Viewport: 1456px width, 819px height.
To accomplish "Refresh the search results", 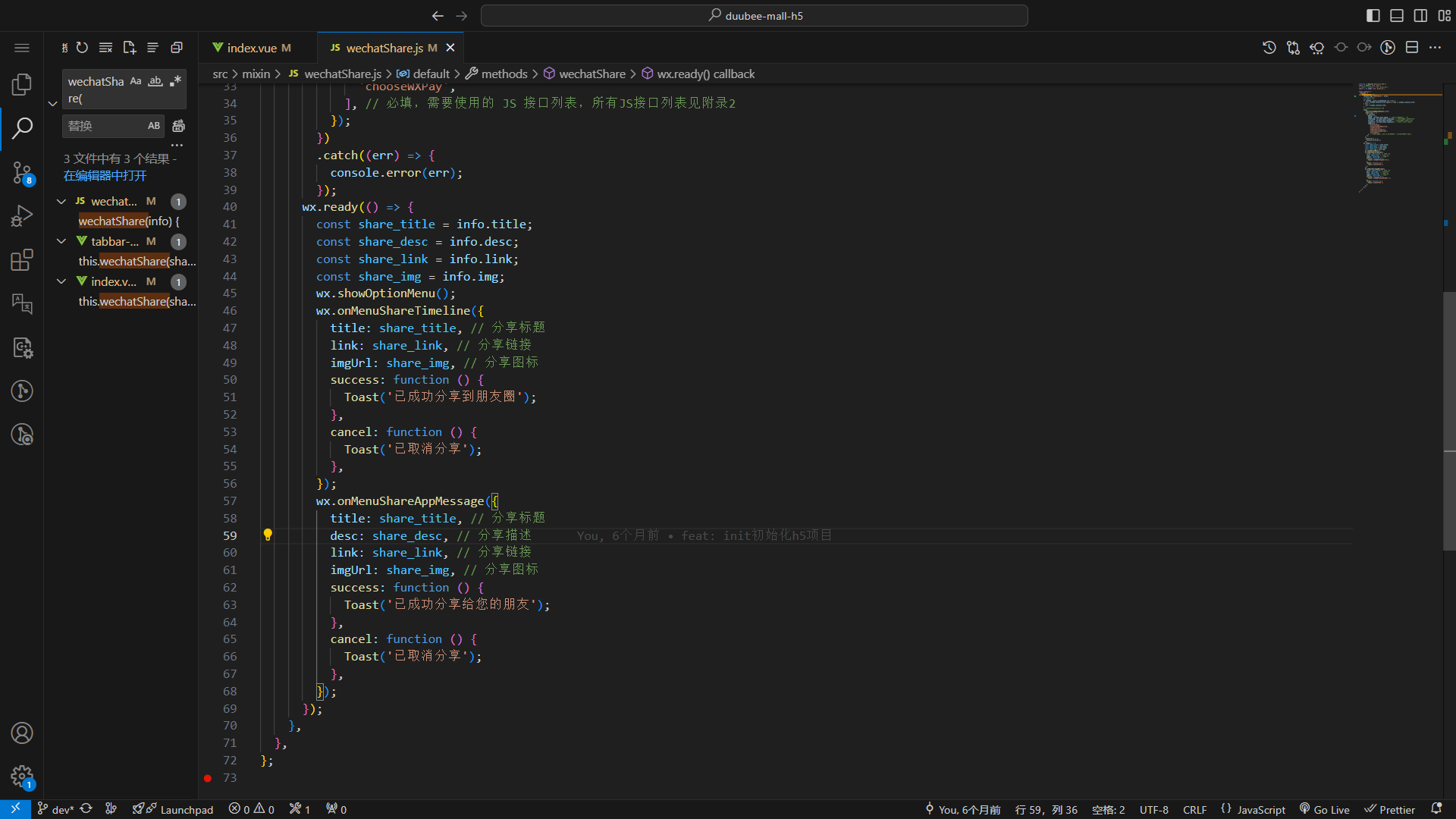I will (82, 48).
